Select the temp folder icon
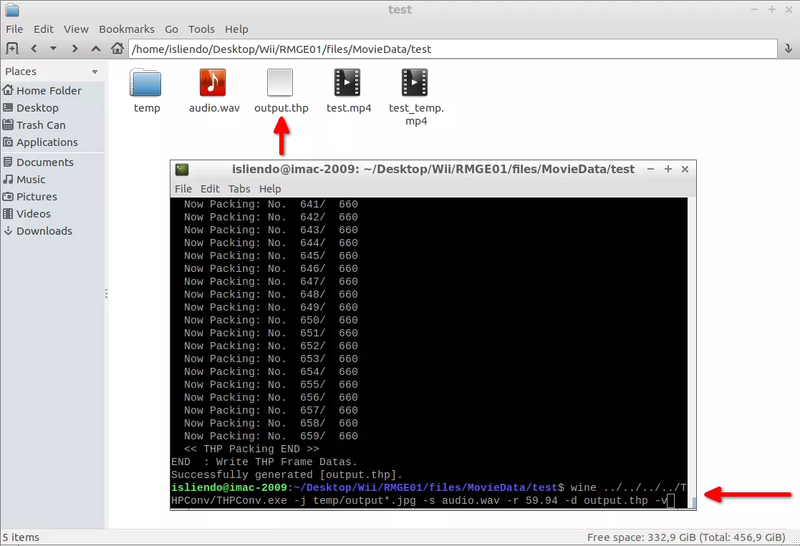 point(146,83)
